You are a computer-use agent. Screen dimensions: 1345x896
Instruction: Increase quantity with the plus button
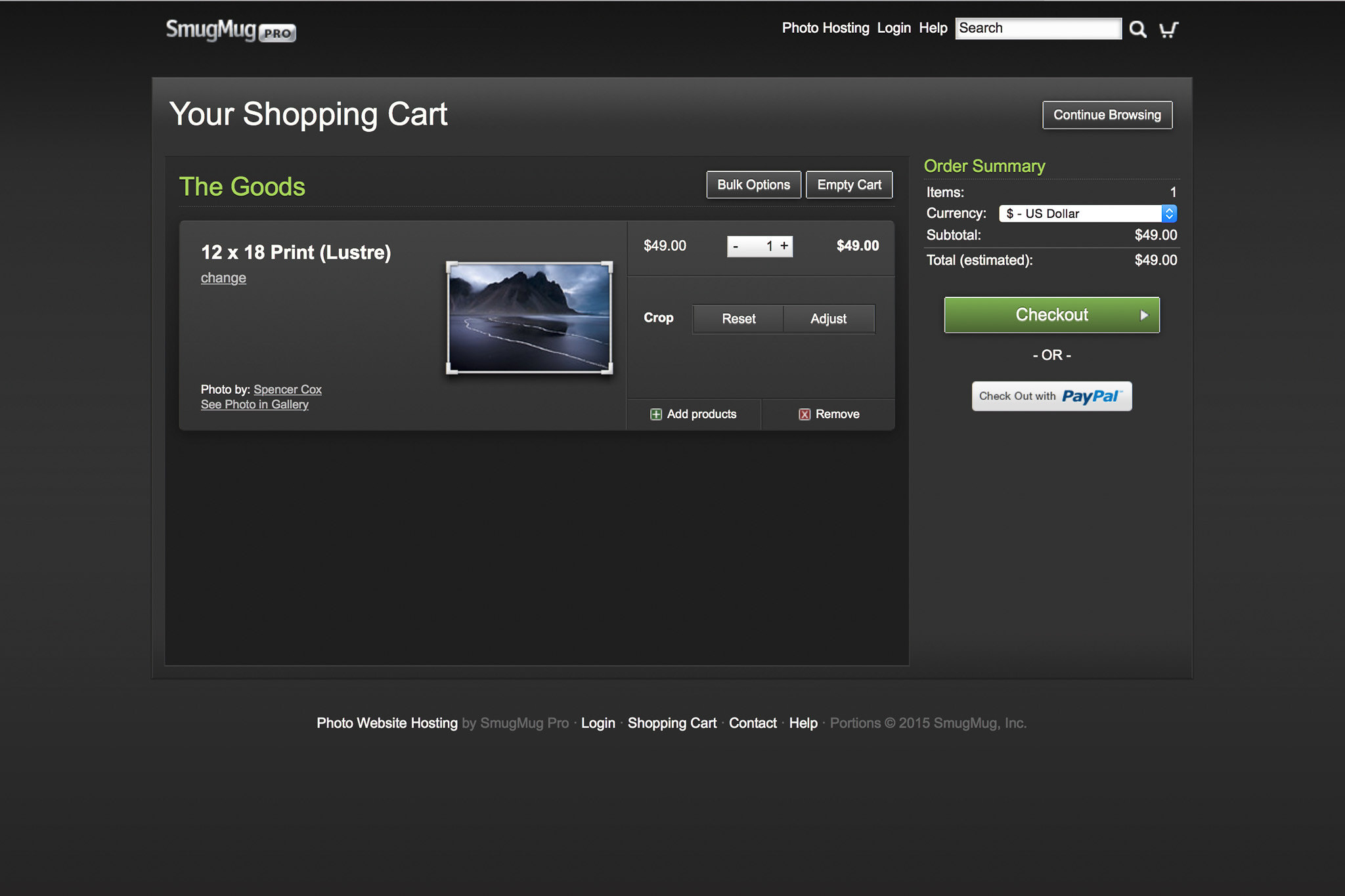pos(784,246)
